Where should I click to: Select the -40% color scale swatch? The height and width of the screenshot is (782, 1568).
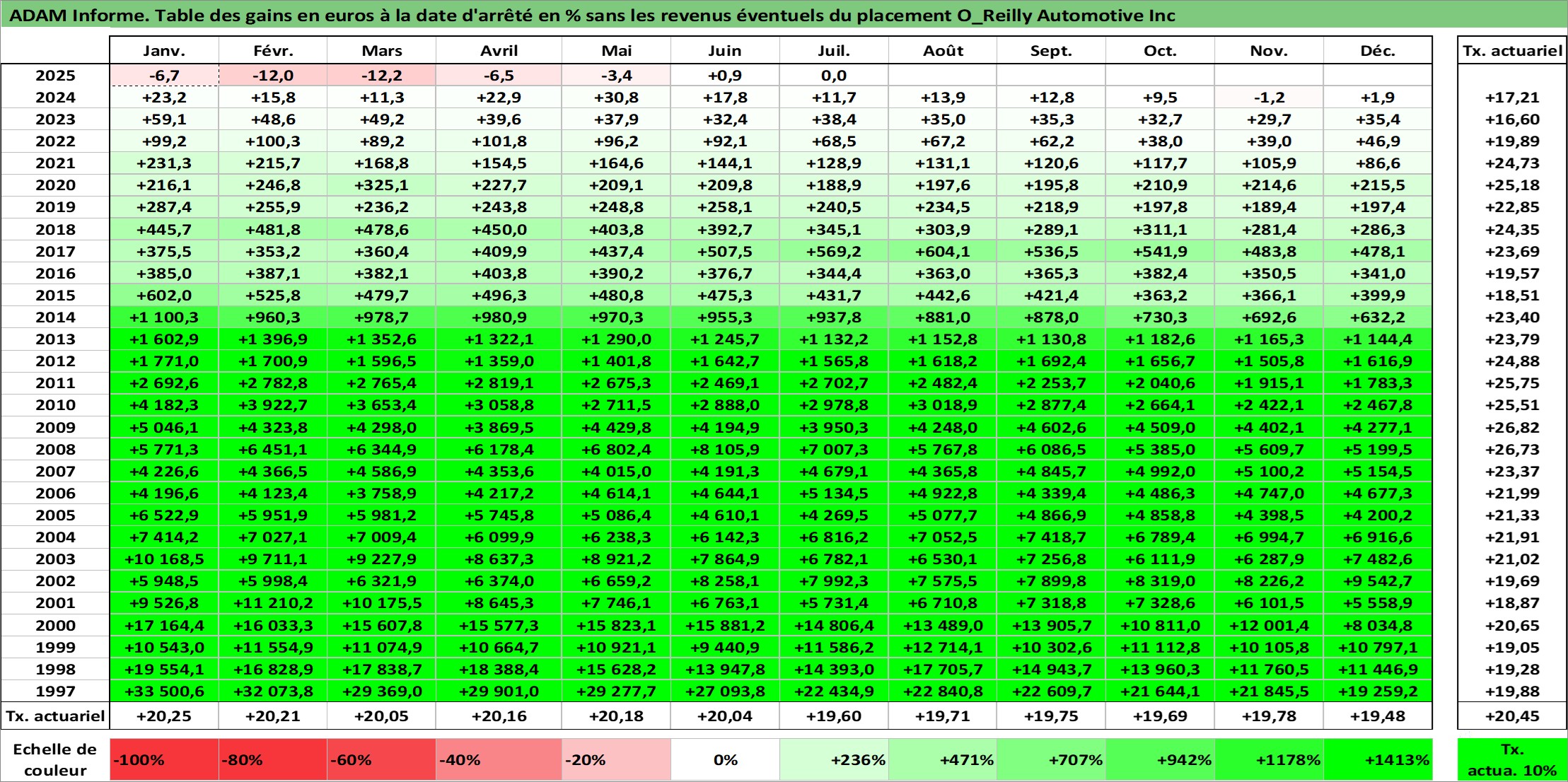(x=499, y=760)
